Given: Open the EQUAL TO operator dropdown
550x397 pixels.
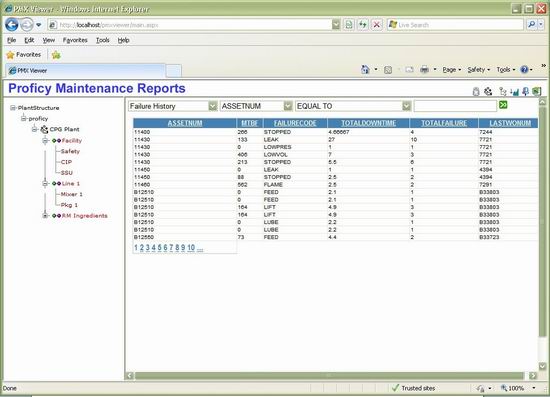Looking at the screenshot, I should coord(406,106).
